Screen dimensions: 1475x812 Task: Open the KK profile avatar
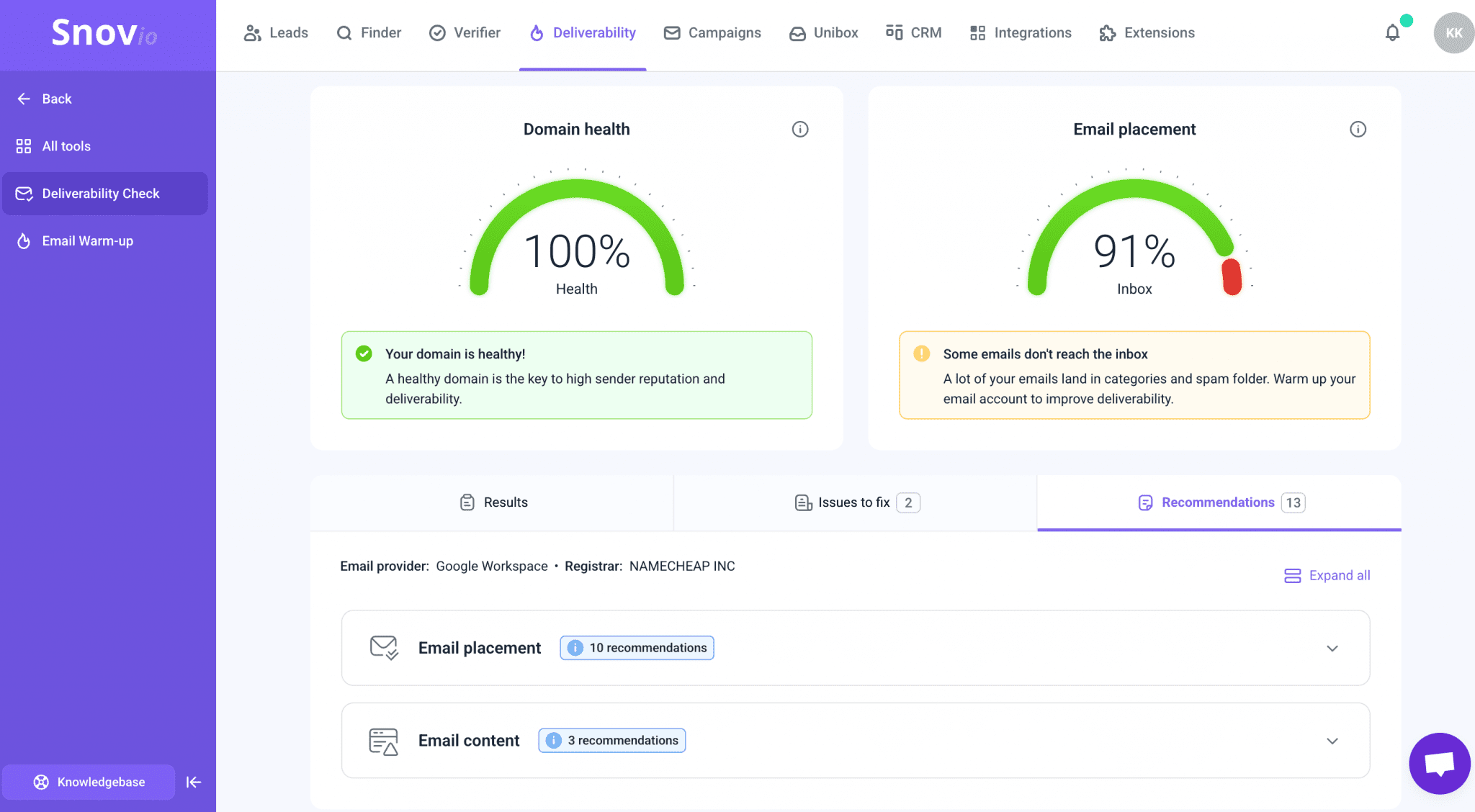1453,32
